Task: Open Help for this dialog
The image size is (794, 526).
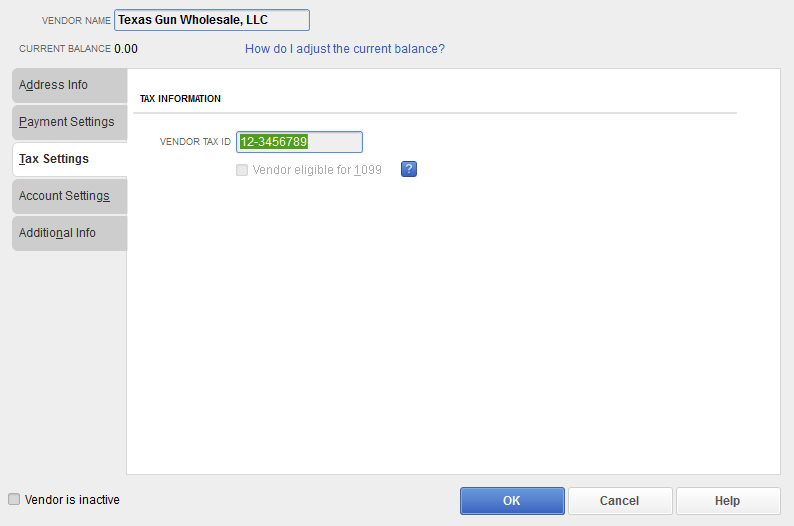Action: point(728,501)
